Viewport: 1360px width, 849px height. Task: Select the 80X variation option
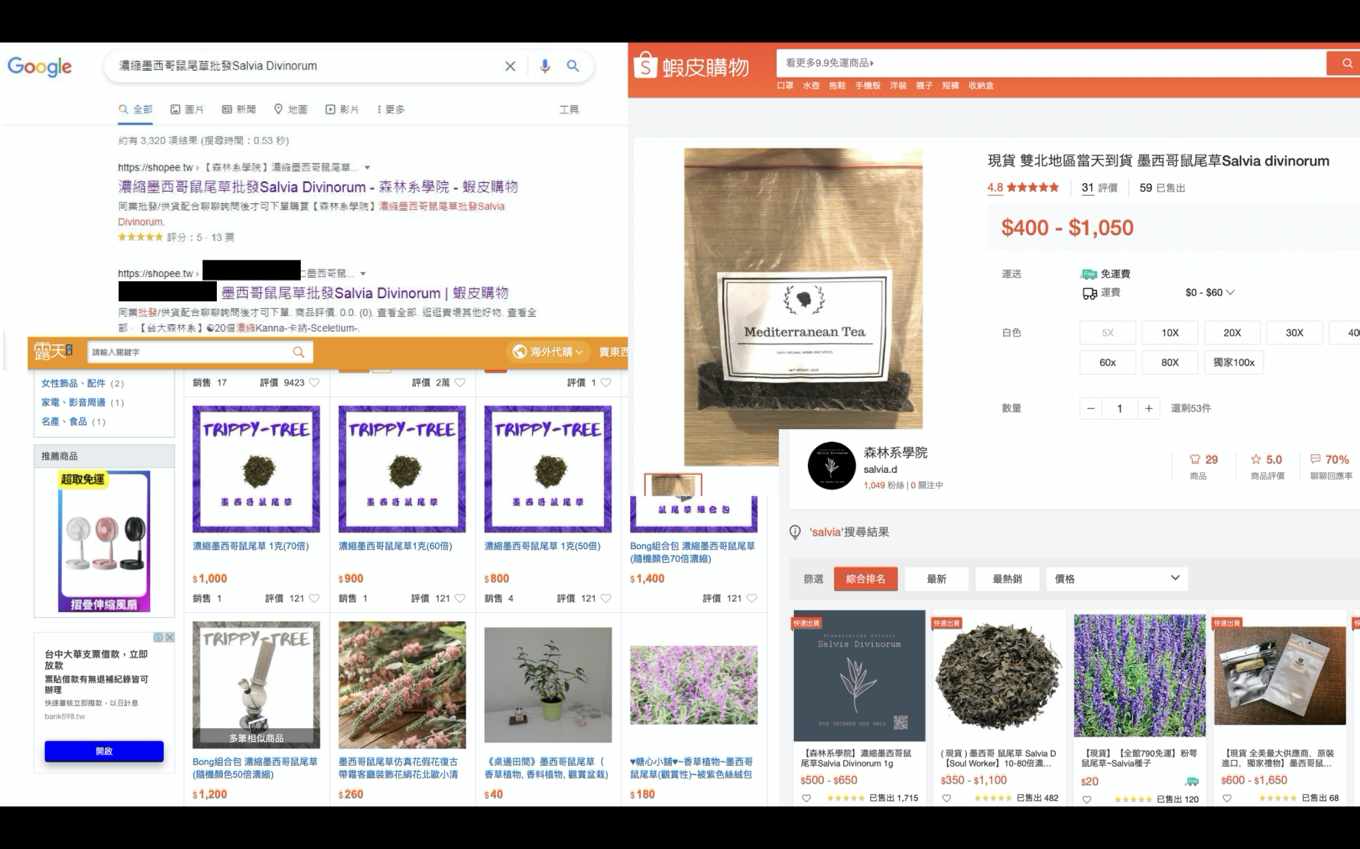1170,362
